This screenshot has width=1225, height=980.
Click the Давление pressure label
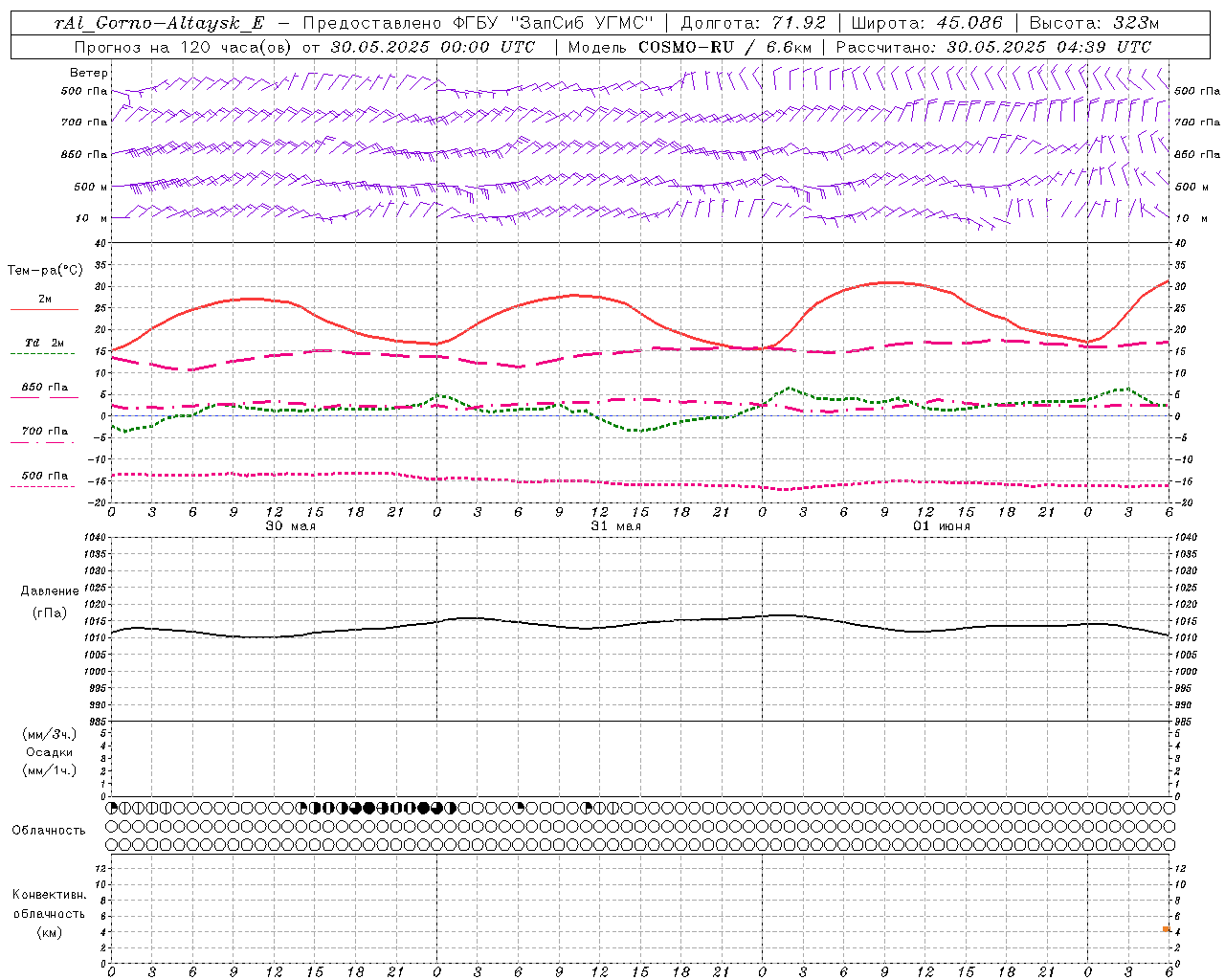tap(50, 591)
